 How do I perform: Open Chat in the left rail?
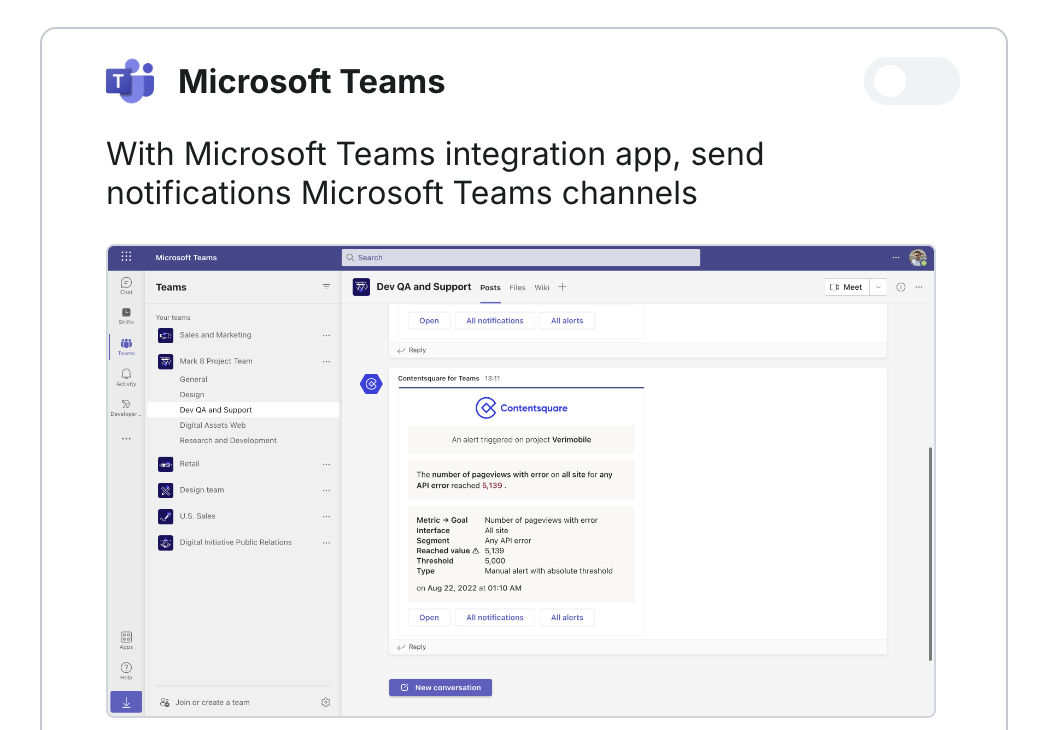(x=126, y=285)
